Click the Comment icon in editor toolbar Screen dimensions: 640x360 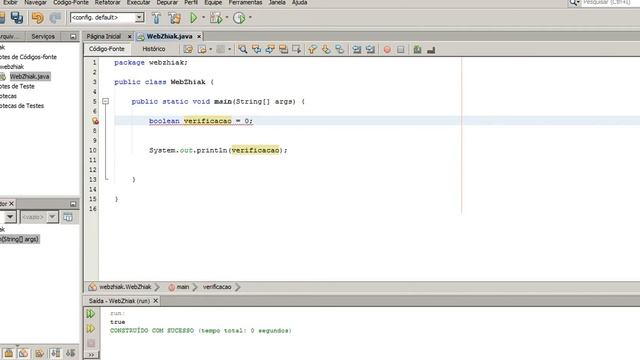[417, 49]
